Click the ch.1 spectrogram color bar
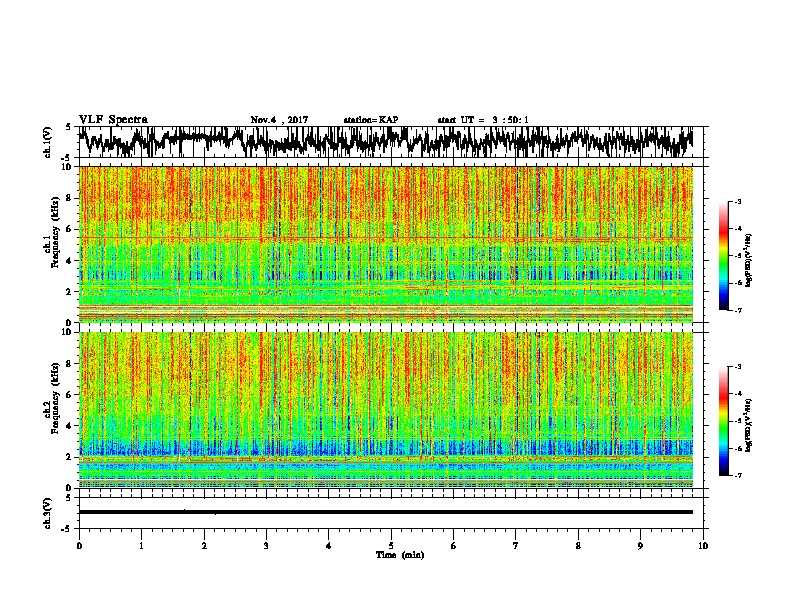This screenshot has width=792, height=612. pos(723,256)
